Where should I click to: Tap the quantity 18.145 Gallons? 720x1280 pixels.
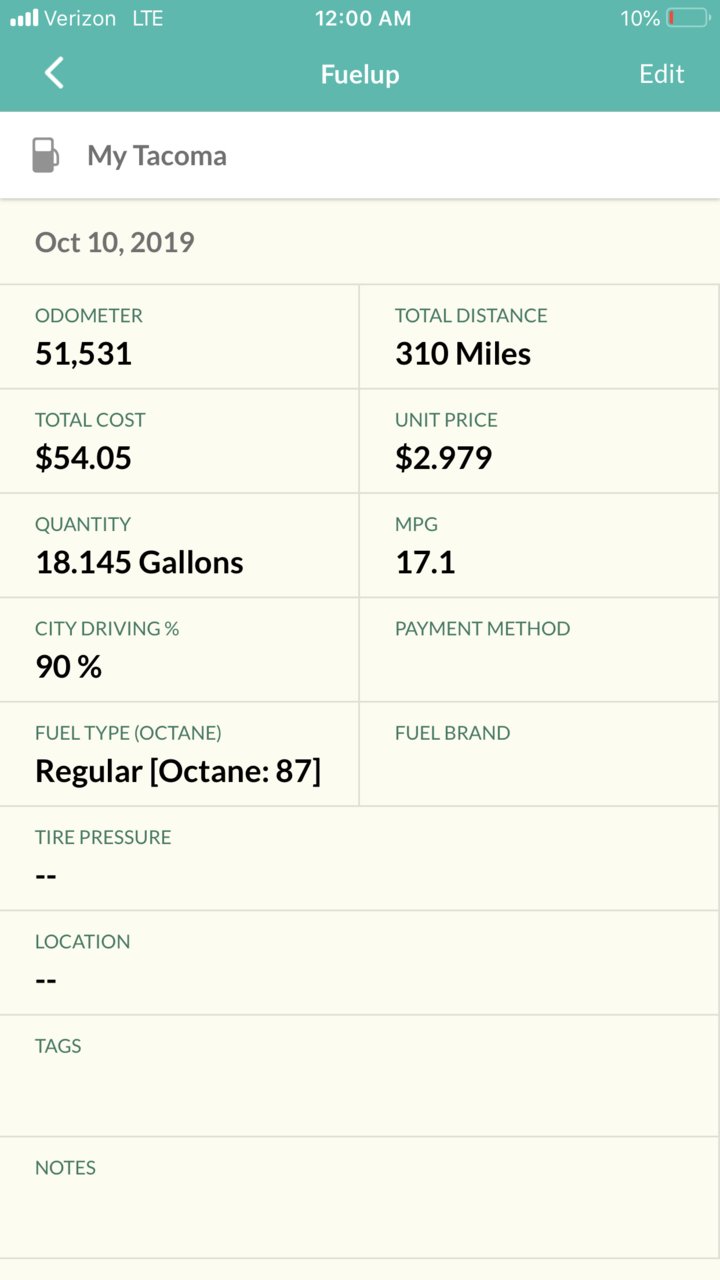click(140, 562)
